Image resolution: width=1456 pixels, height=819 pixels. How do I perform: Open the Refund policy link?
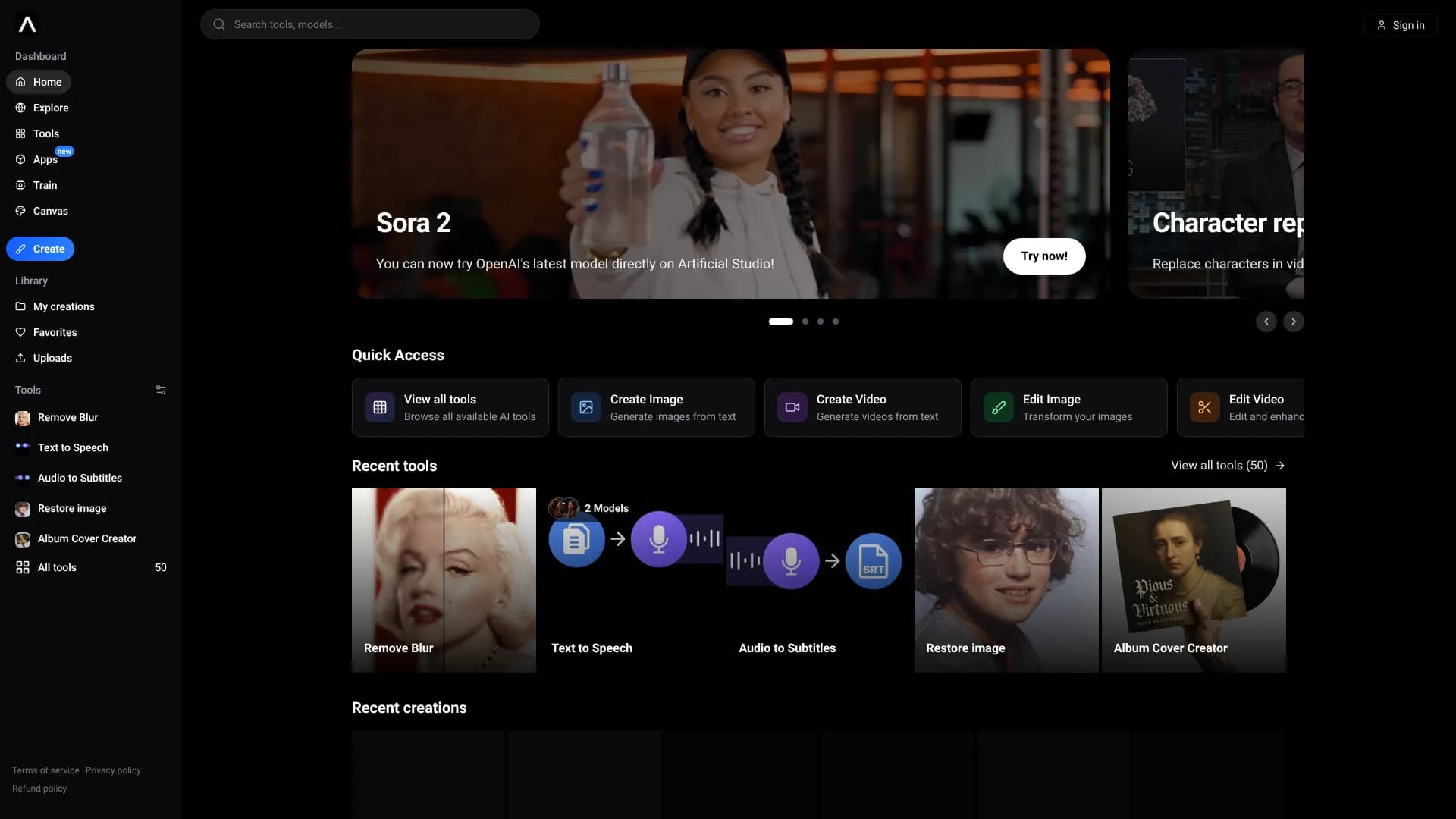click(39, 789)
